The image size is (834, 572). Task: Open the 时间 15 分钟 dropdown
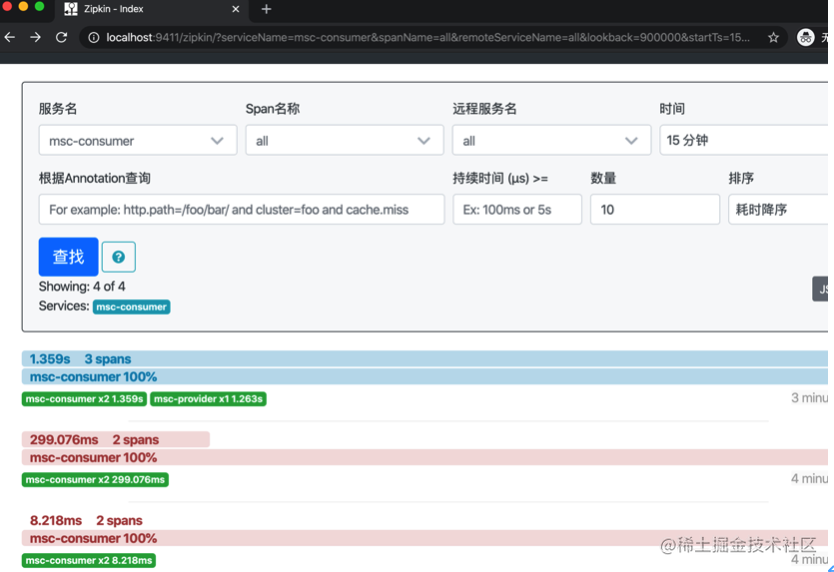(x=744, y=140)
